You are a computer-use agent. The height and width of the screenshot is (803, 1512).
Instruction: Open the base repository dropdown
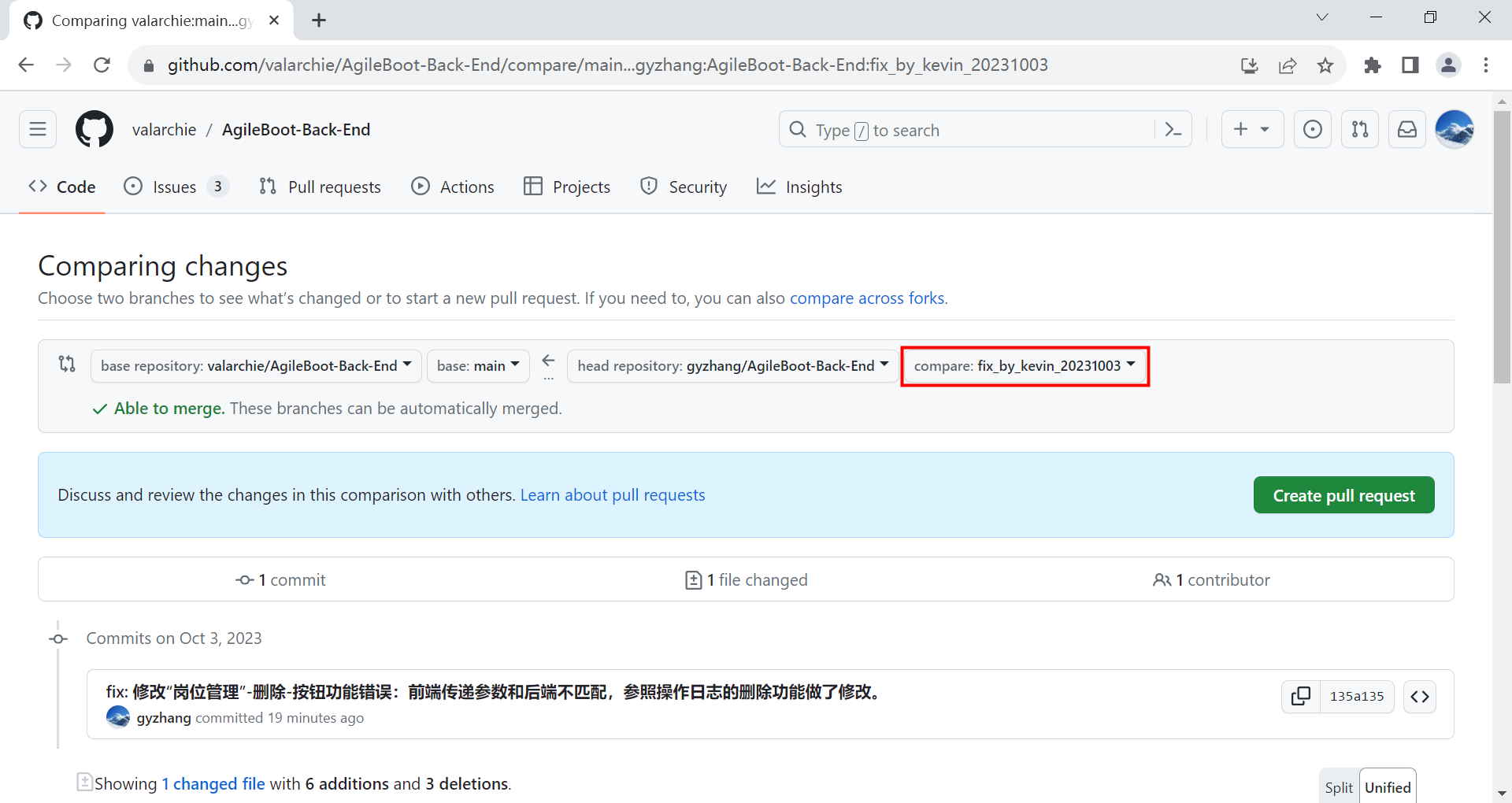256,366
